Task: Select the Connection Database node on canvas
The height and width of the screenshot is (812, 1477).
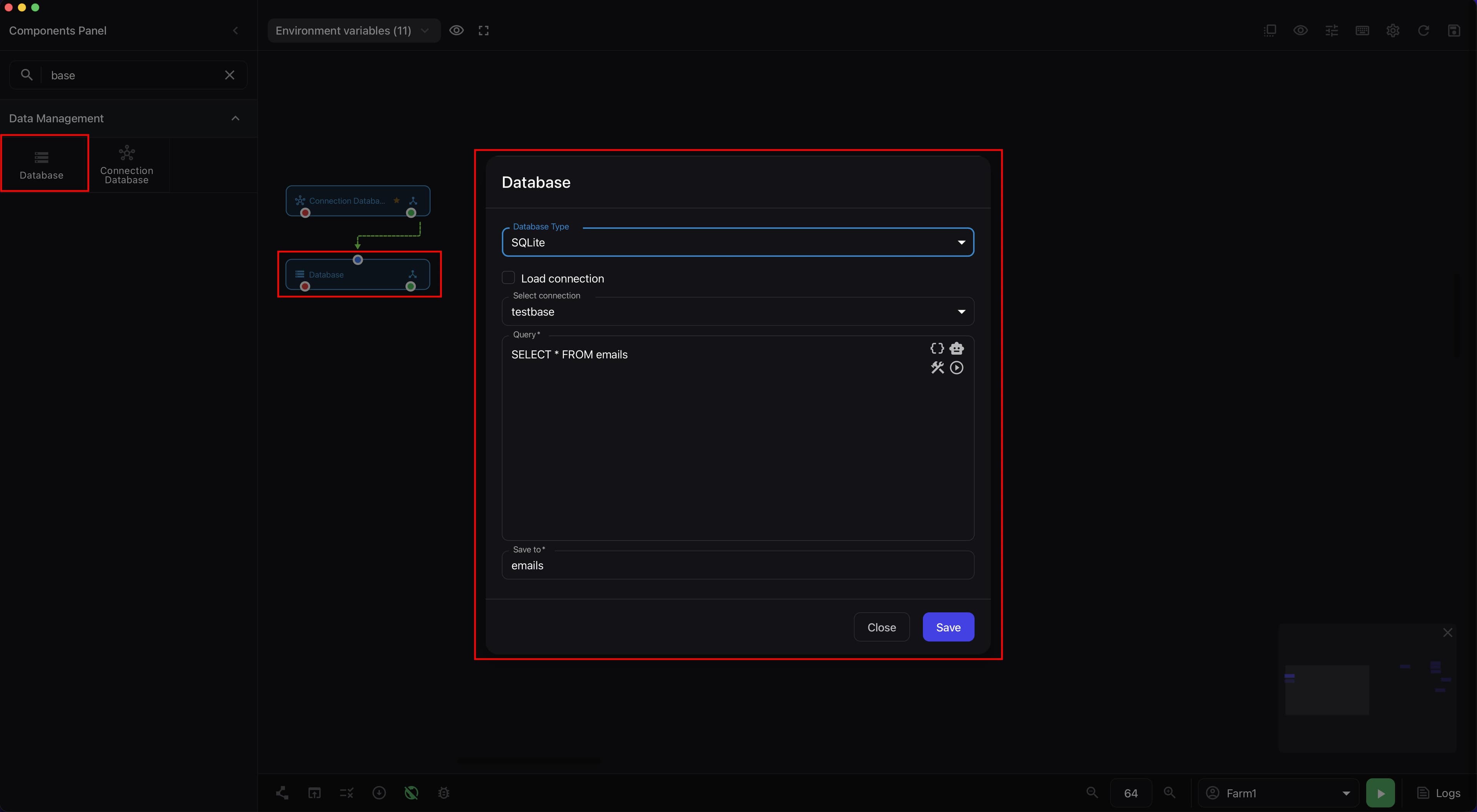Action: coord(358,200)
